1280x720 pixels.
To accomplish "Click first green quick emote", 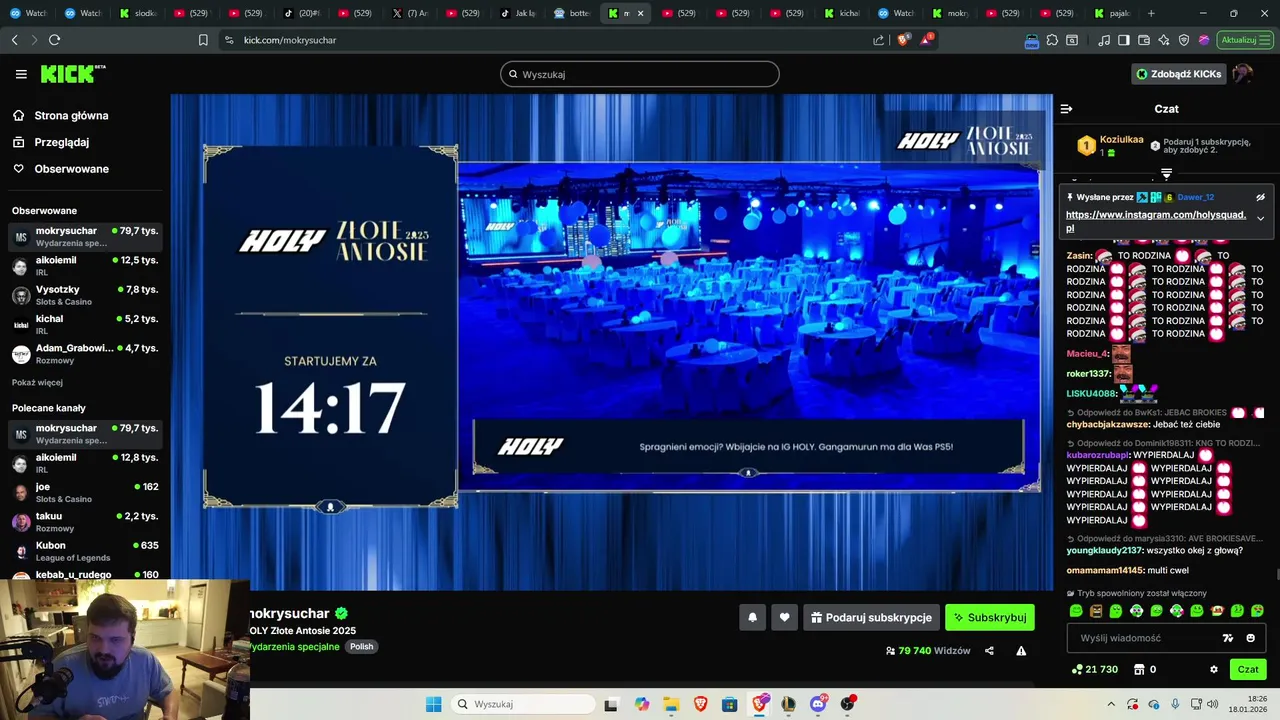I will 1076,611.
